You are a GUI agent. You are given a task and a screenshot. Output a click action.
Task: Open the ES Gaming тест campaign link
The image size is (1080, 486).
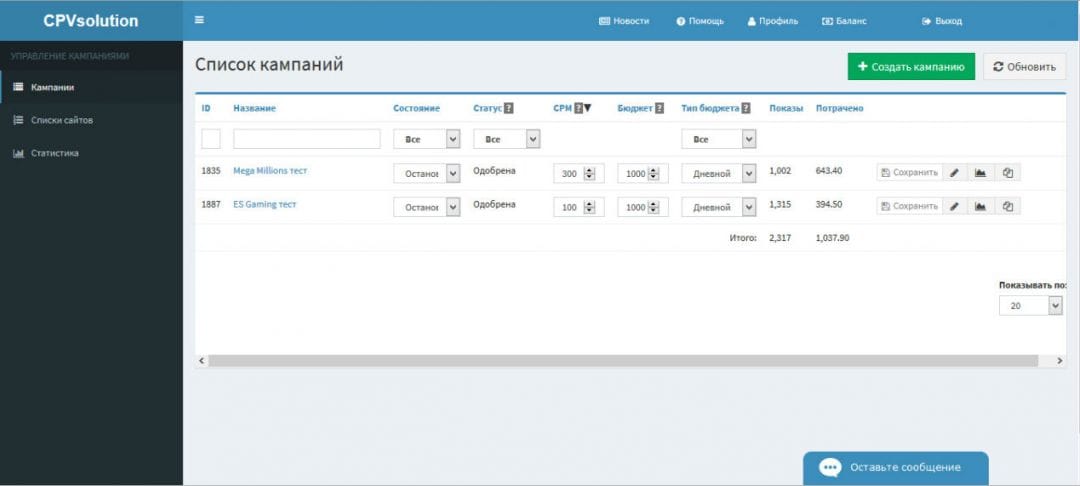coord(264,204)
